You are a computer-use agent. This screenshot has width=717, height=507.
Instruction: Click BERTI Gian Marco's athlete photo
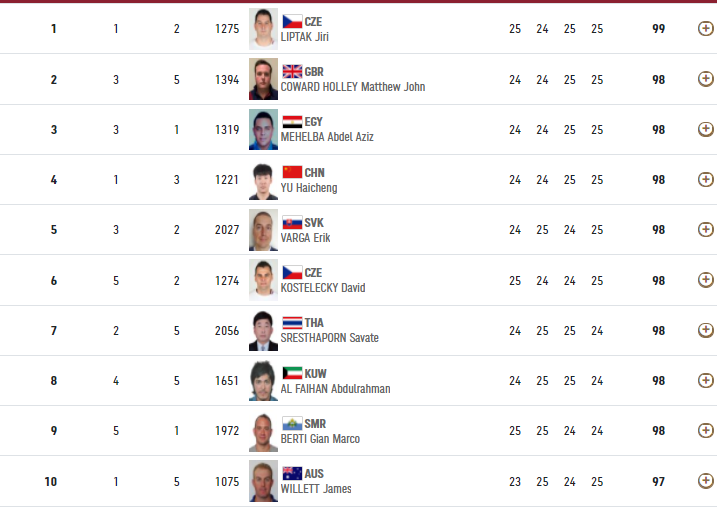point(263,431)
